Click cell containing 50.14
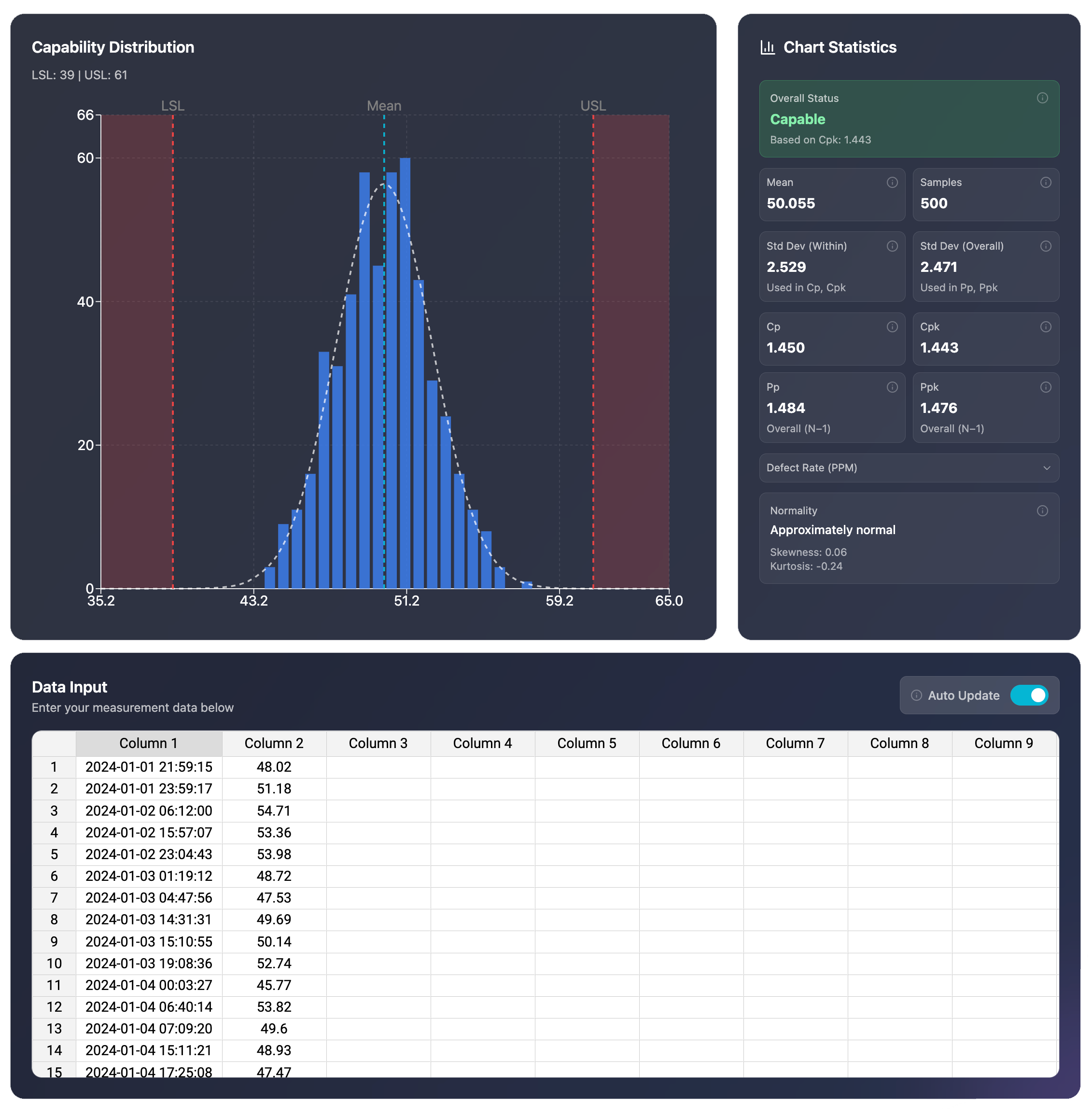 coord(274,941)
